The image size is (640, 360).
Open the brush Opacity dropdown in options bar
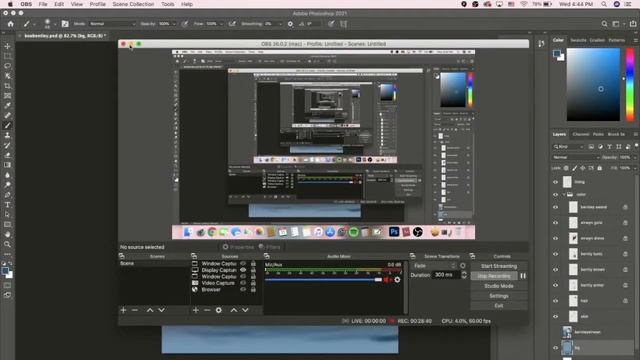pyautogui.click(x=174, y=24)
